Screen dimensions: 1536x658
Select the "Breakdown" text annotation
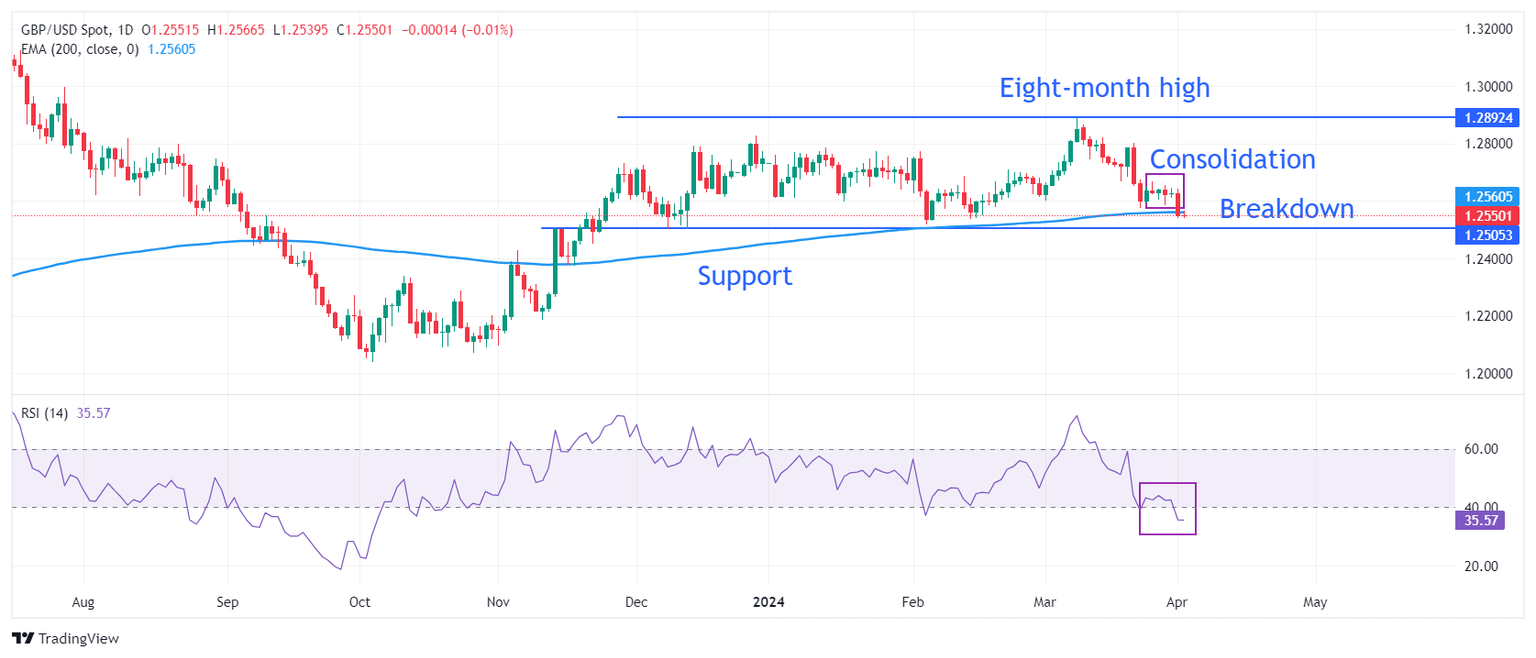(x=1286, y=208)
